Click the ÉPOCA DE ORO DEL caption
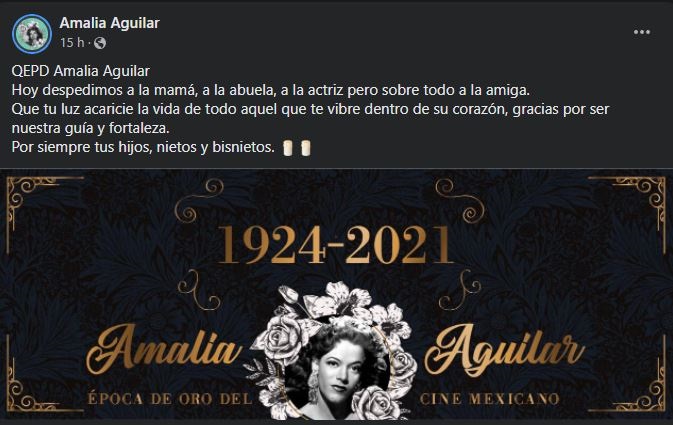The height and width of the screenshot is (425, 673). pos(170,398)
